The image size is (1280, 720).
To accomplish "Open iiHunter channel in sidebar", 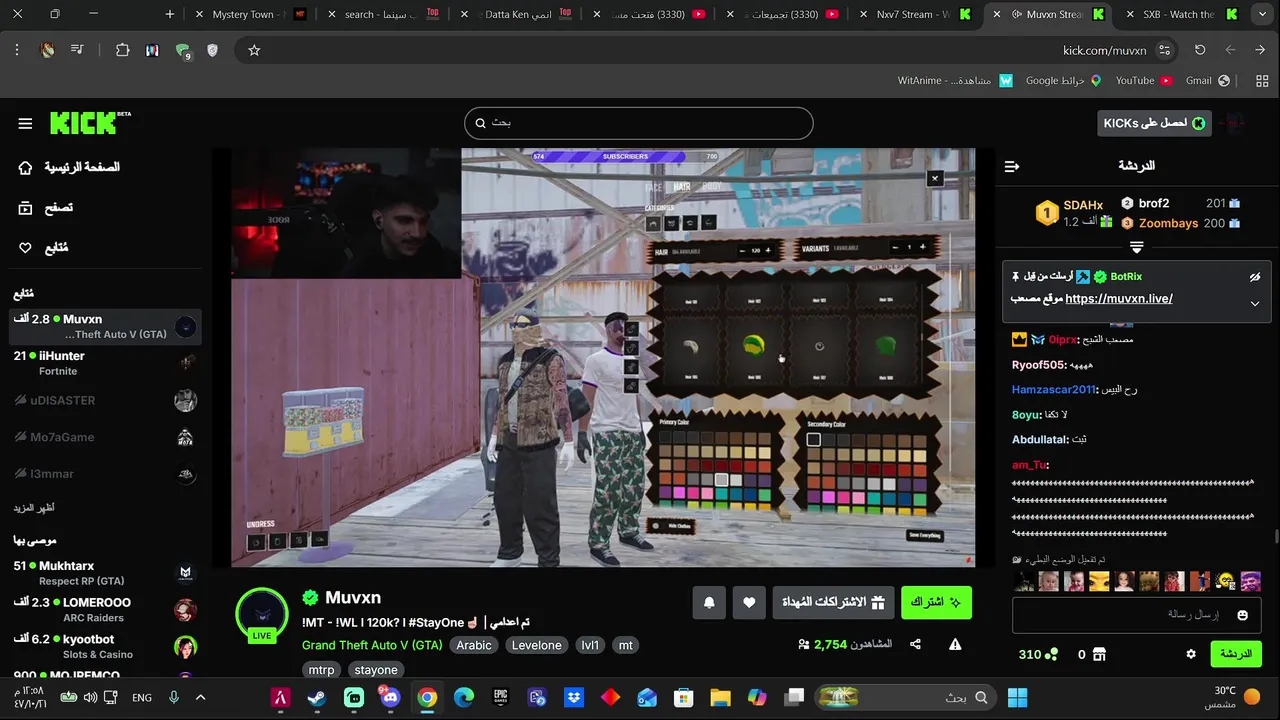I will (x=105, y=363).
